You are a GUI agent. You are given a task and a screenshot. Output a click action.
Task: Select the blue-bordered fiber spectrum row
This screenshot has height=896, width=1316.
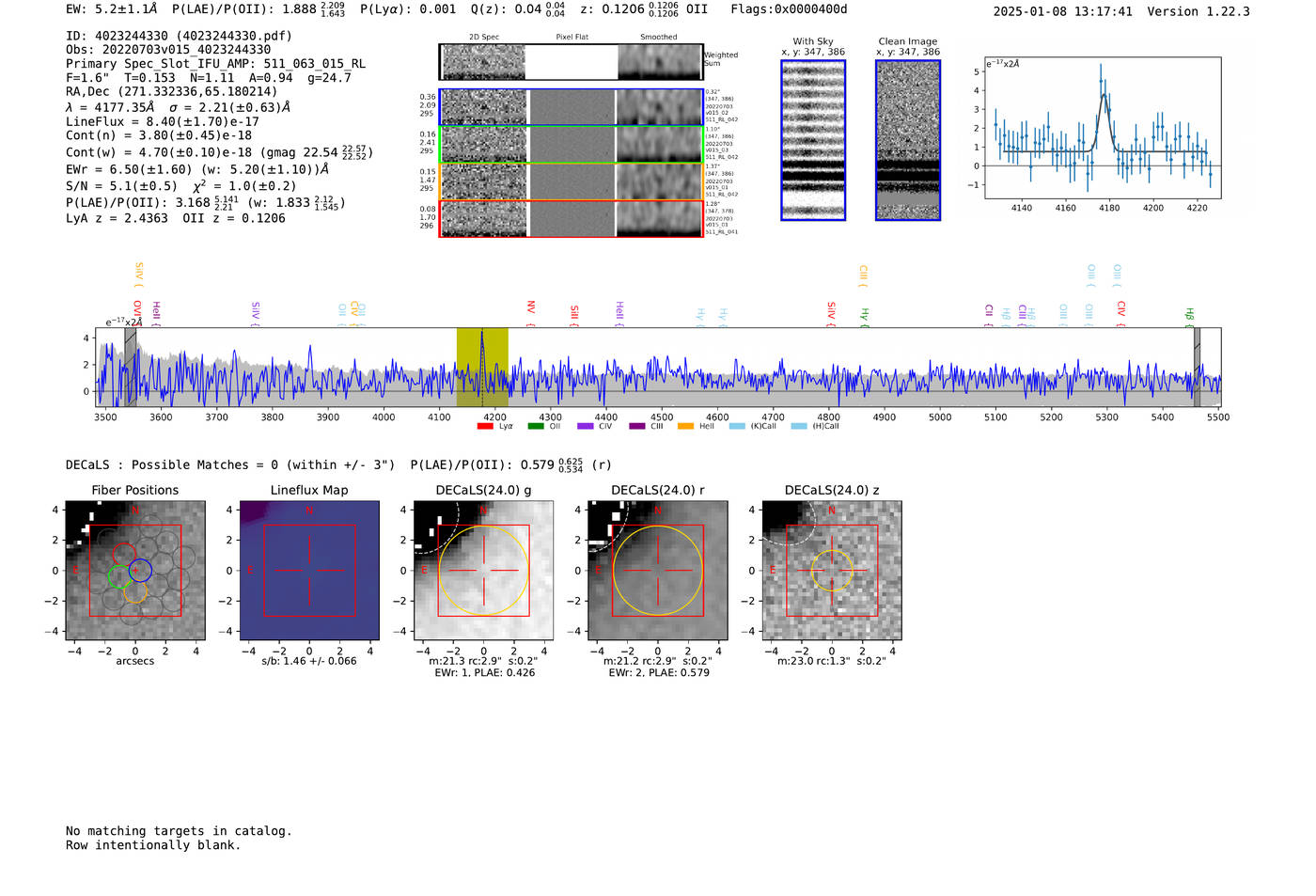(571, 107)
